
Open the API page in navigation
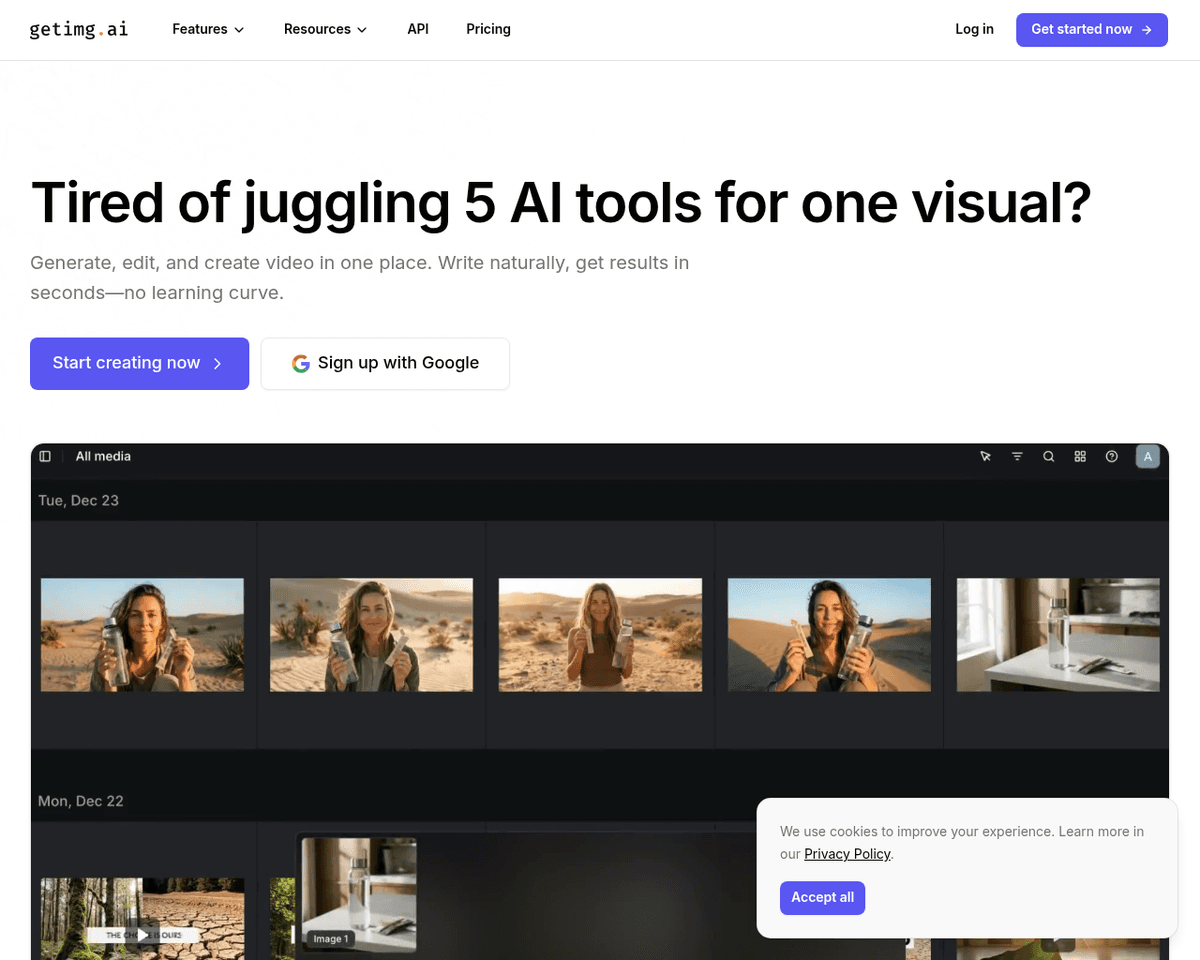coord(418,29)
